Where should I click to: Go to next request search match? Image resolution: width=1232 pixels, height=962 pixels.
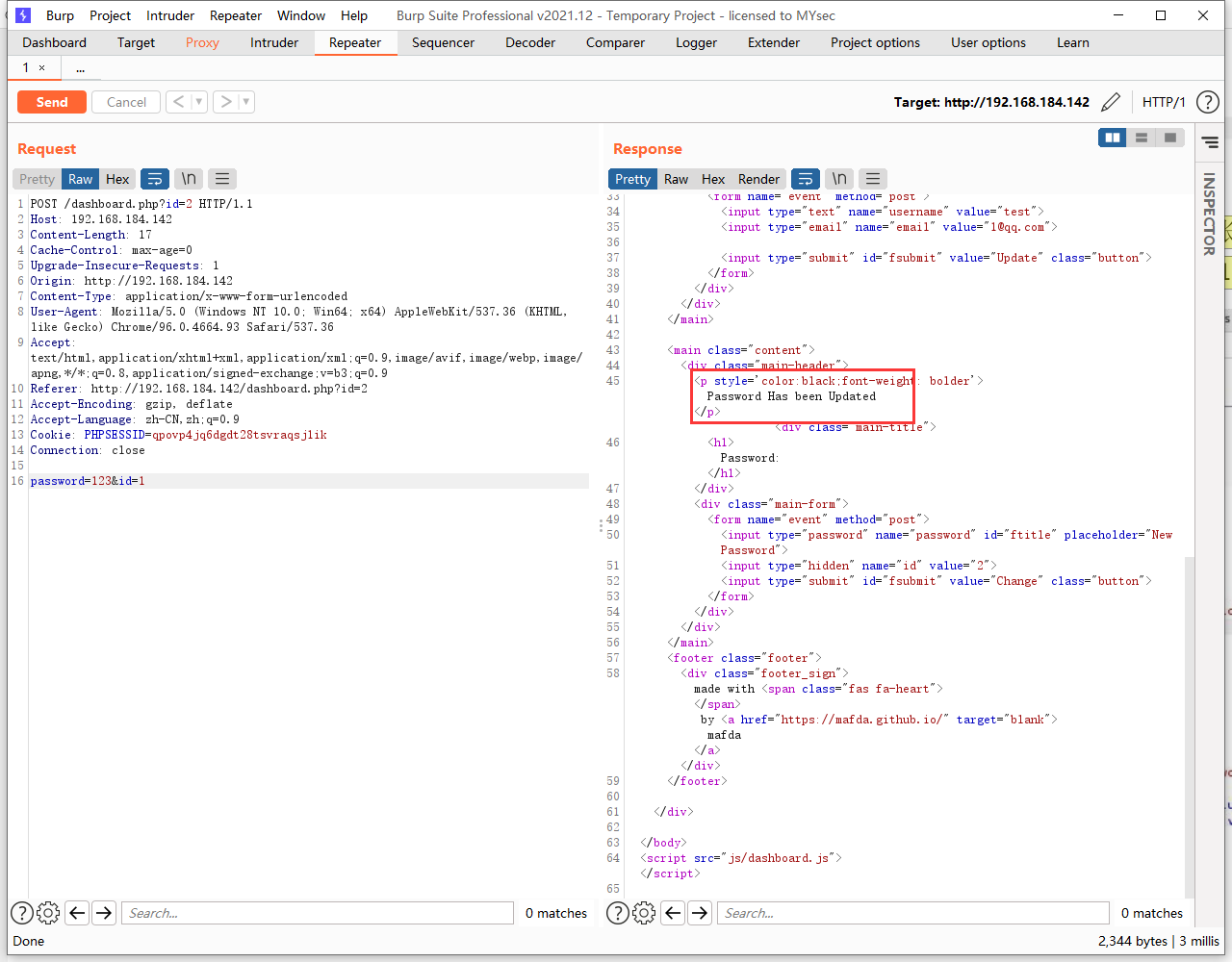(x=104, y=913)
